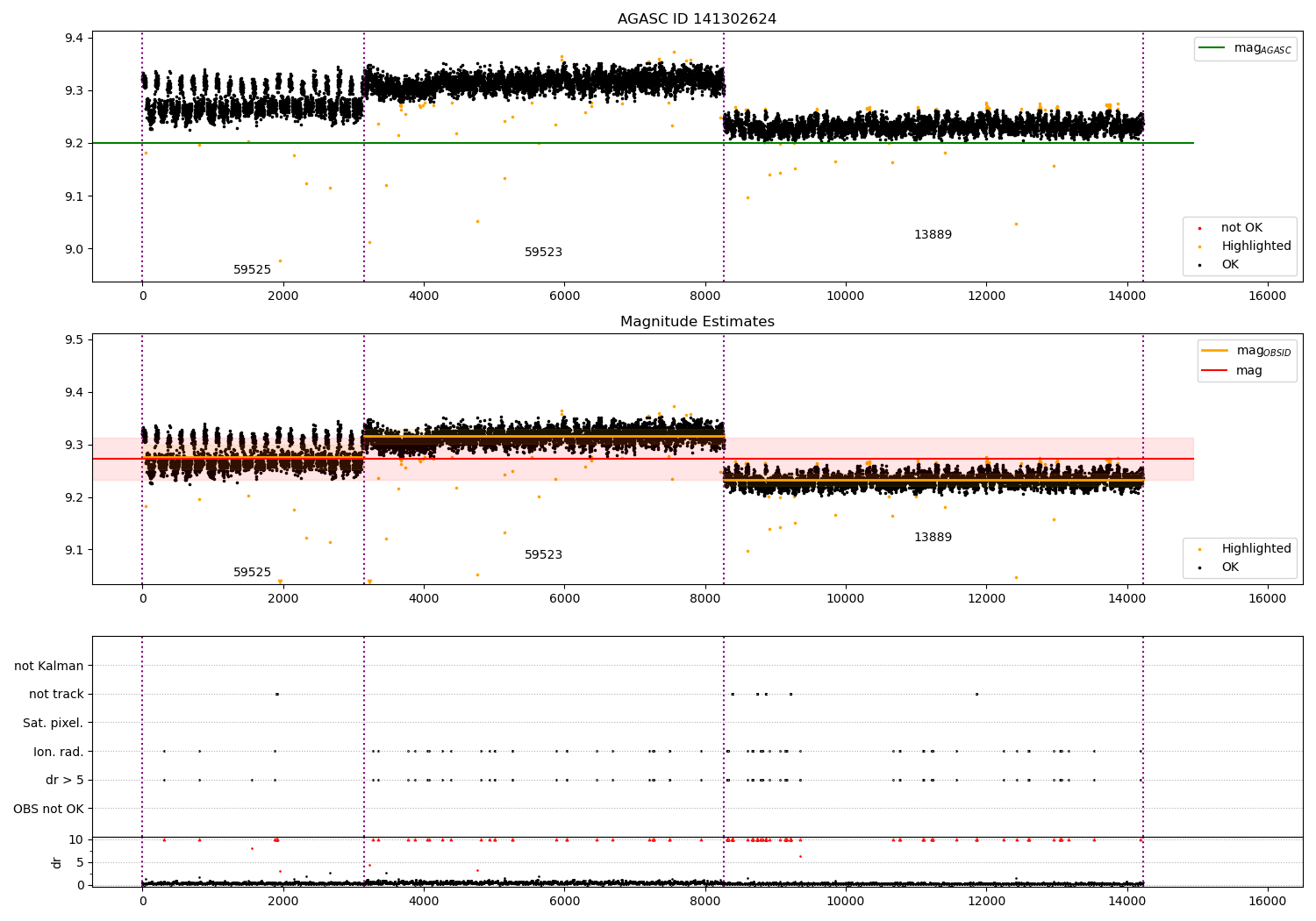Viewport: 1316px width, 921px height.
Task: Click the 16000 x-axis tick in the top plot
Action: (x=1267, y=296)
